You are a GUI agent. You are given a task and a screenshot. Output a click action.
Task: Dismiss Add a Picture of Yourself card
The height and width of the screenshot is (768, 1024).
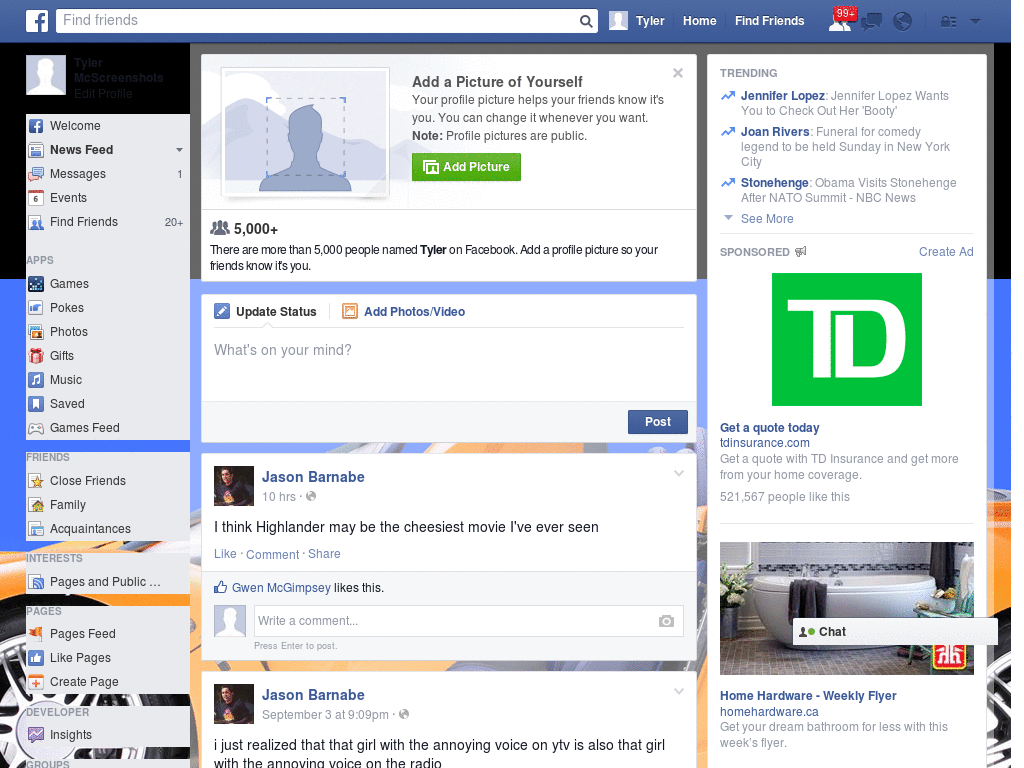[x=678, y=73]
